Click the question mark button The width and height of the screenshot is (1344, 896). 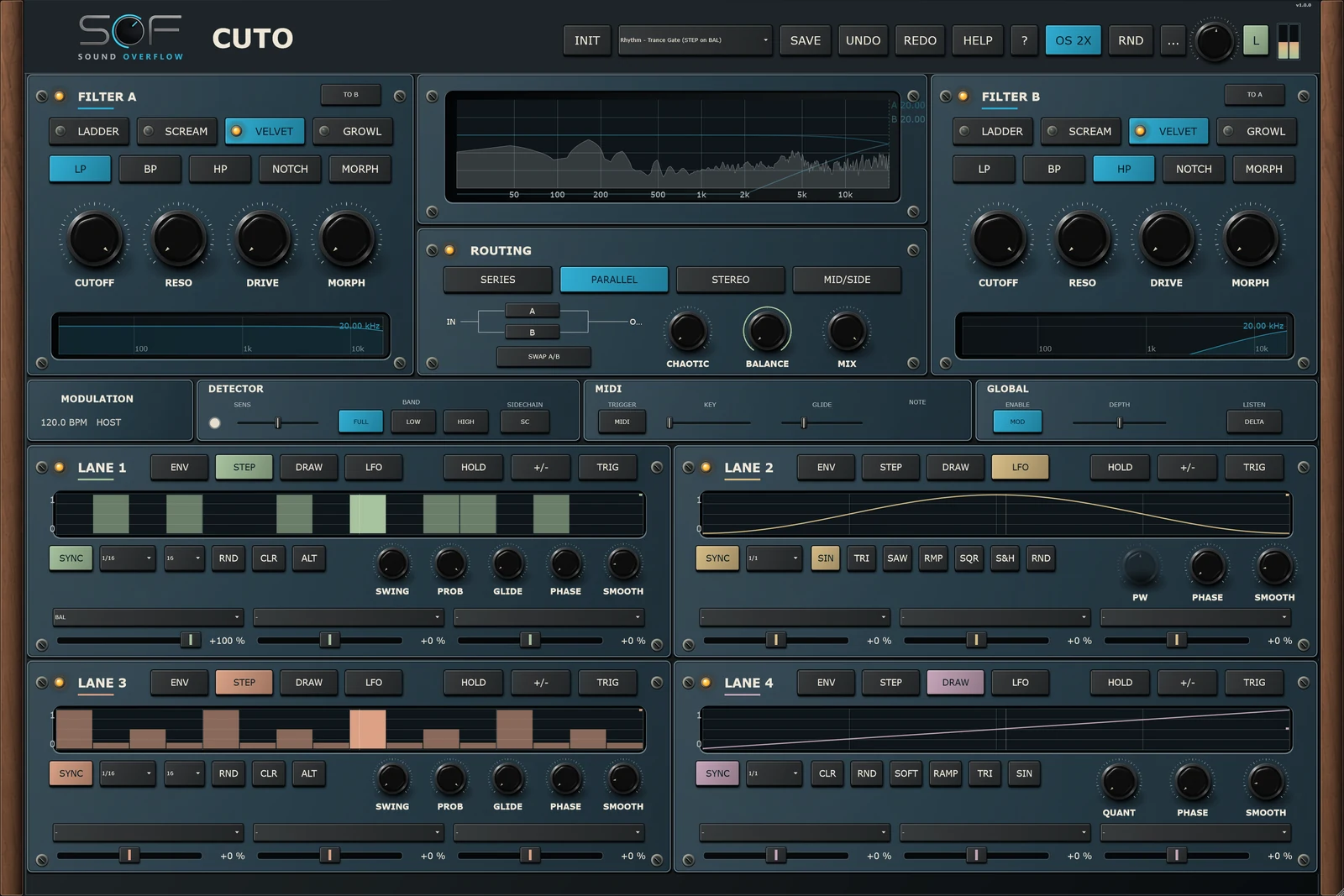coord(1024,40)
